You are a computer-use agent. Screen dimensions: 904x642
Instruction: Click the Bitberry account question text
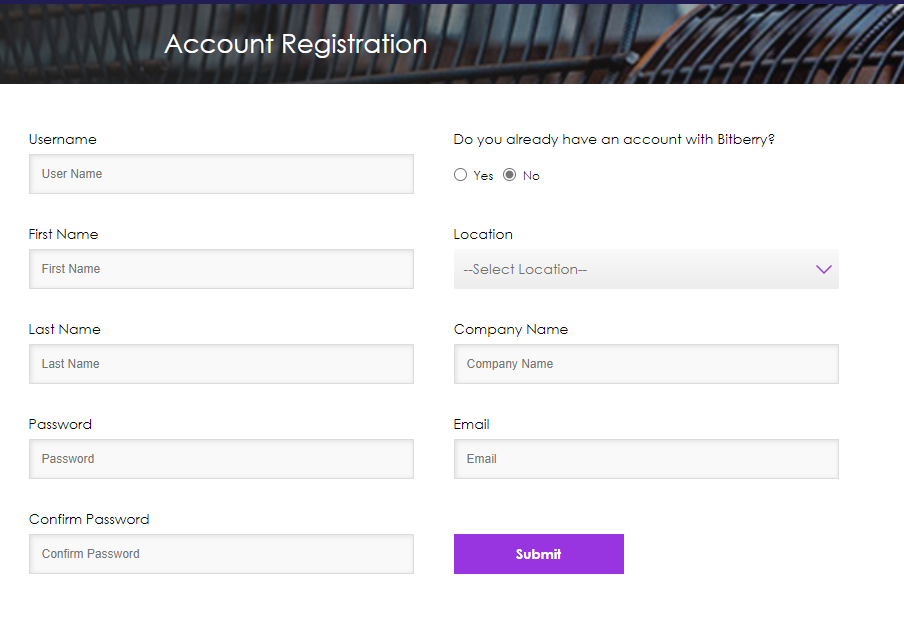[x=614, y=139]
